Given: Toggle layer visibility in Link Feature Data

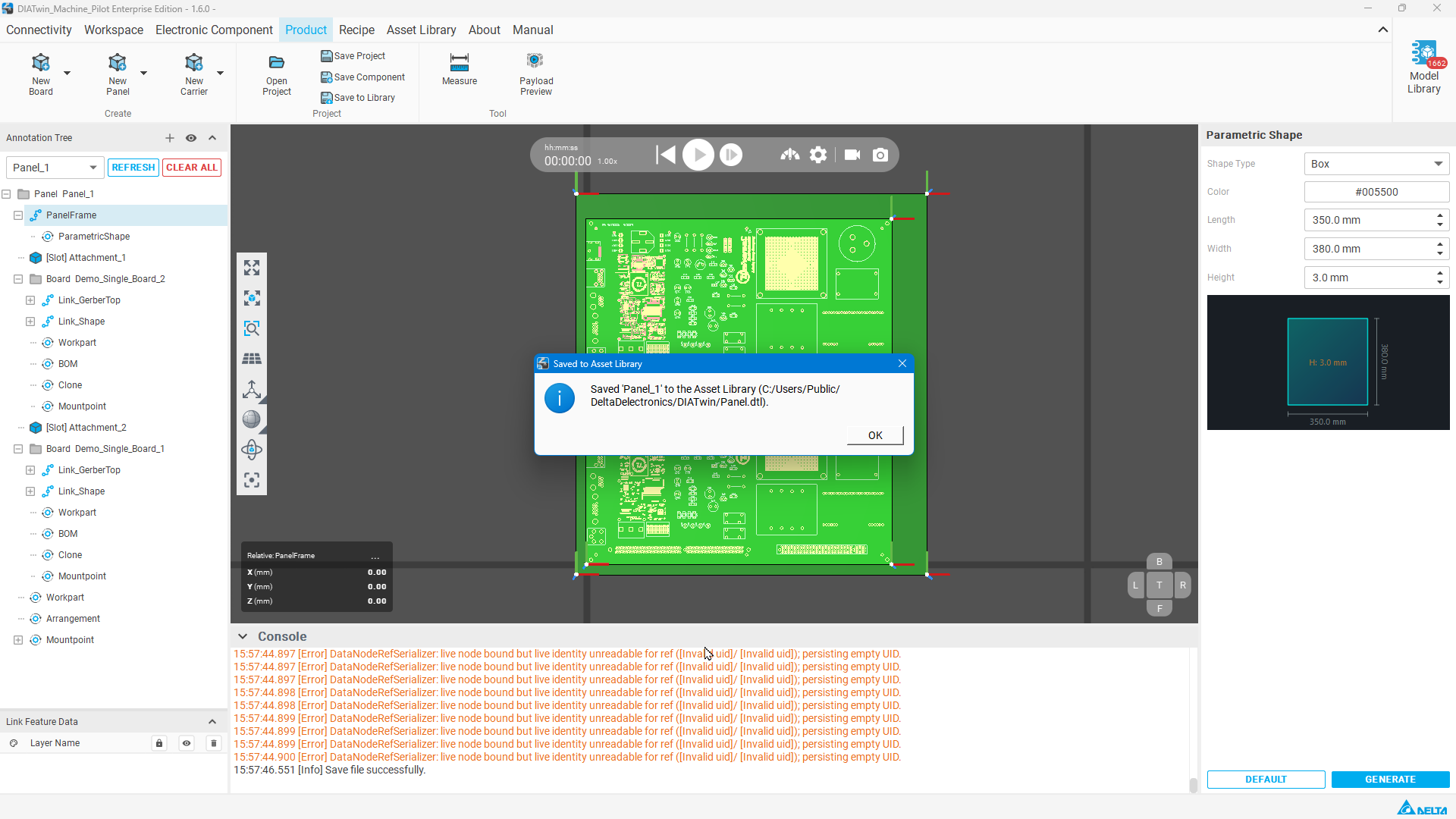Looking at the screenshot, I should [x=187, y=743].
